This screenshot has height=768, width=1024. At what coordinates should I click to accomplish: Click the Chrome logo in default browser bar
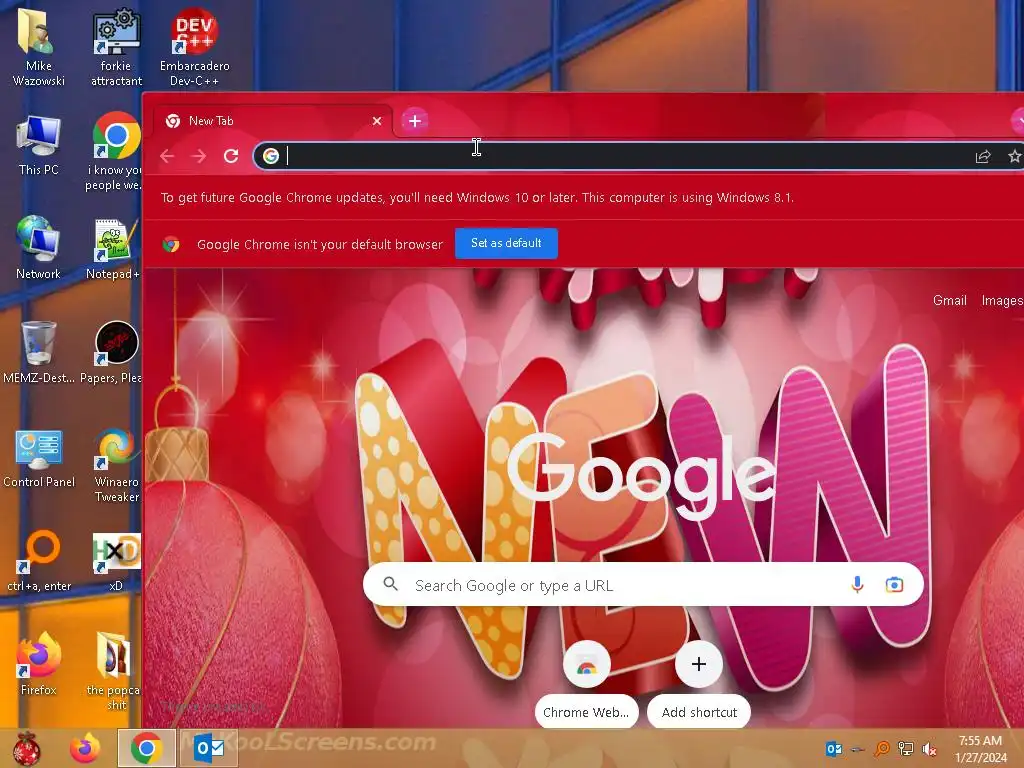tap(171, 244)
